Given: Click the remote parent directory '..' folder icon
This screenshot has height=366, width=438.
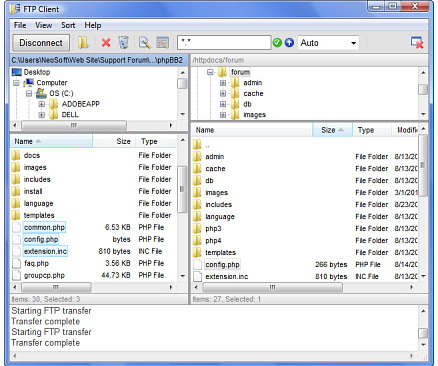Looking at the screenshot, I should [197, 144].
